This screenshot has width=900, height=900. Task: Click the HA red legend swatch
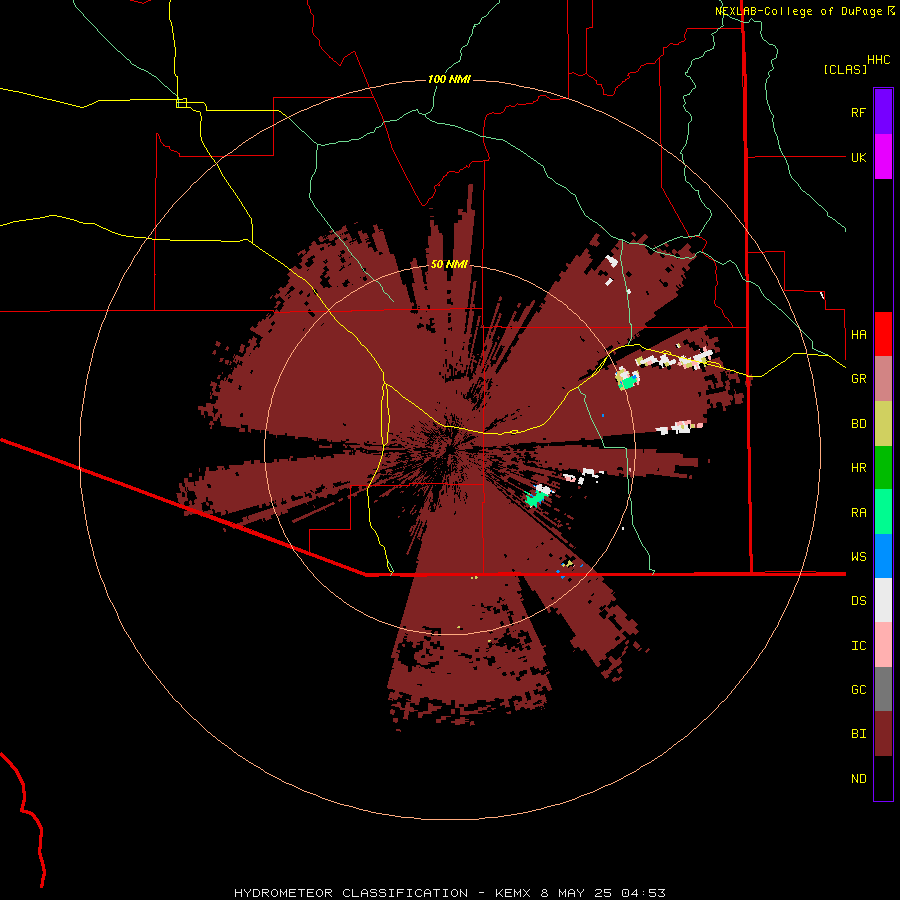pos(883,334)
